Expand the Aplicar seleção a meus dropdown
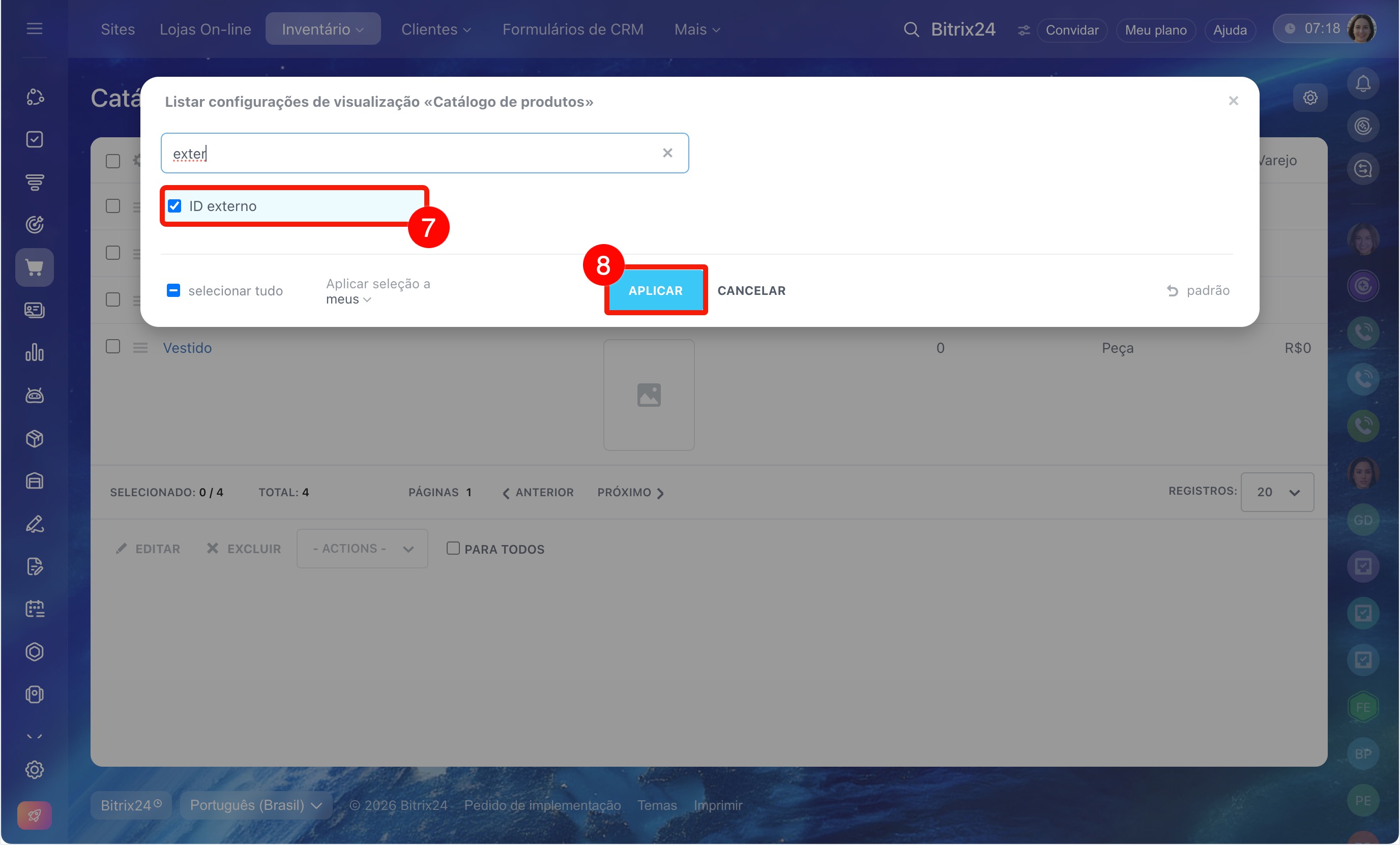 click(x=348, y=299)
